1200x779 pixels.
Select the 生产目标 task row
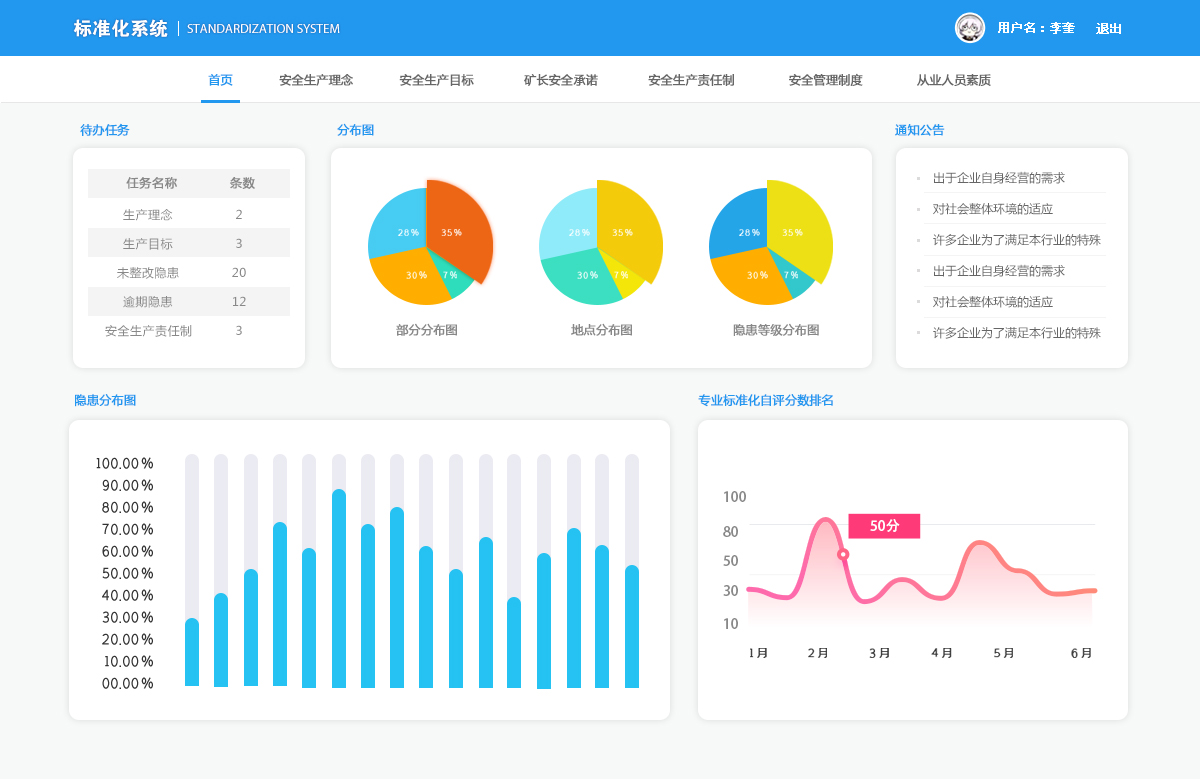click(x=189, y=243)
